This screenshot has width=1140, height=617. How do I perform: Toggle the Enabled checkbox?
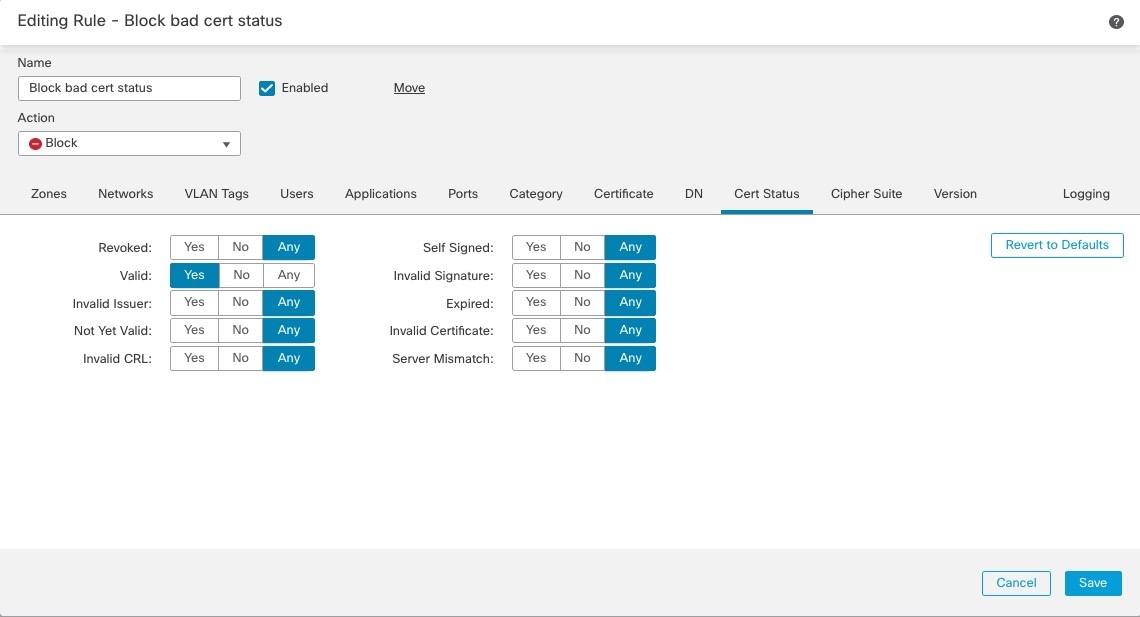267,88
